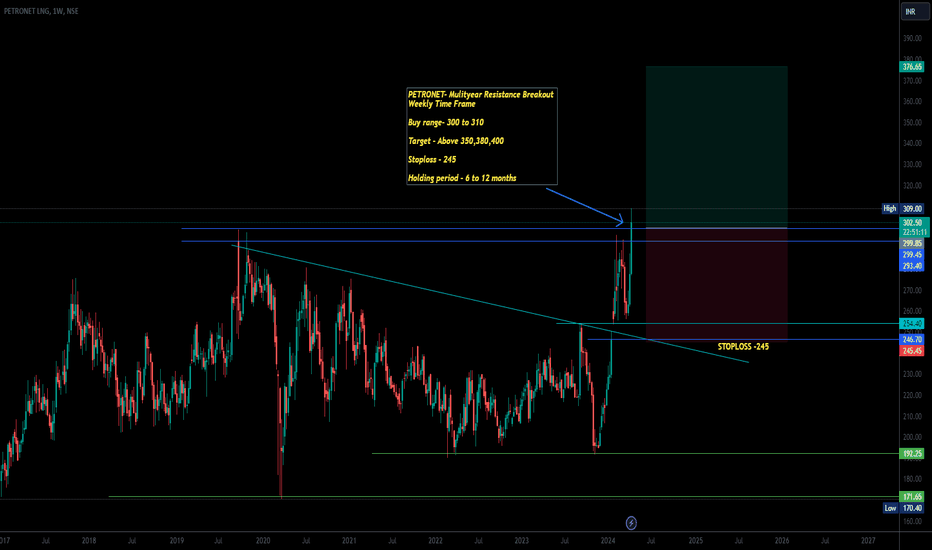Open the INR currency selector
Viewport: 932px width, 550px height.
pos(915,11)
